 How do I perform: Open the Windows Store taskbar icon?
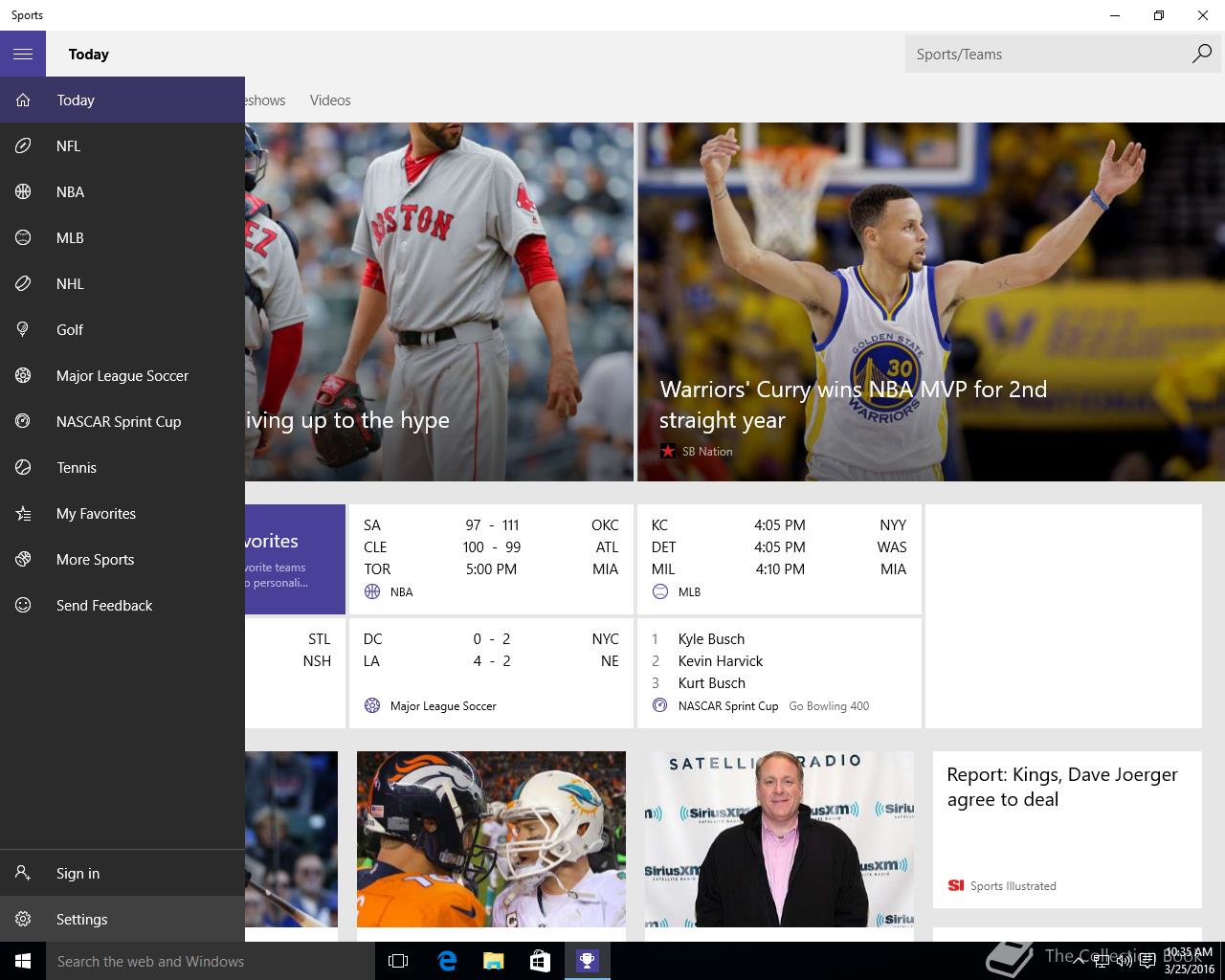click(540, 961)
